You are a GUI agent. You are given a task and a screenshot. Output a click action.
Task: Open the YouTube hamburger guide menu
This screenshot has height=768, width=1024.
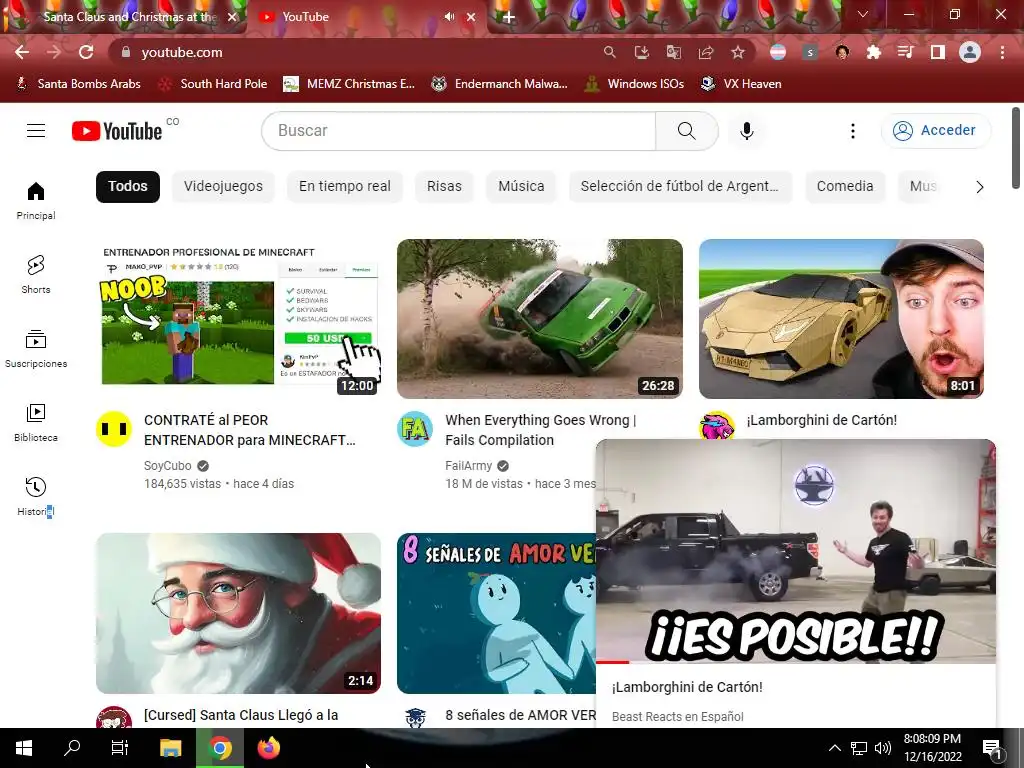pos(36,131)
